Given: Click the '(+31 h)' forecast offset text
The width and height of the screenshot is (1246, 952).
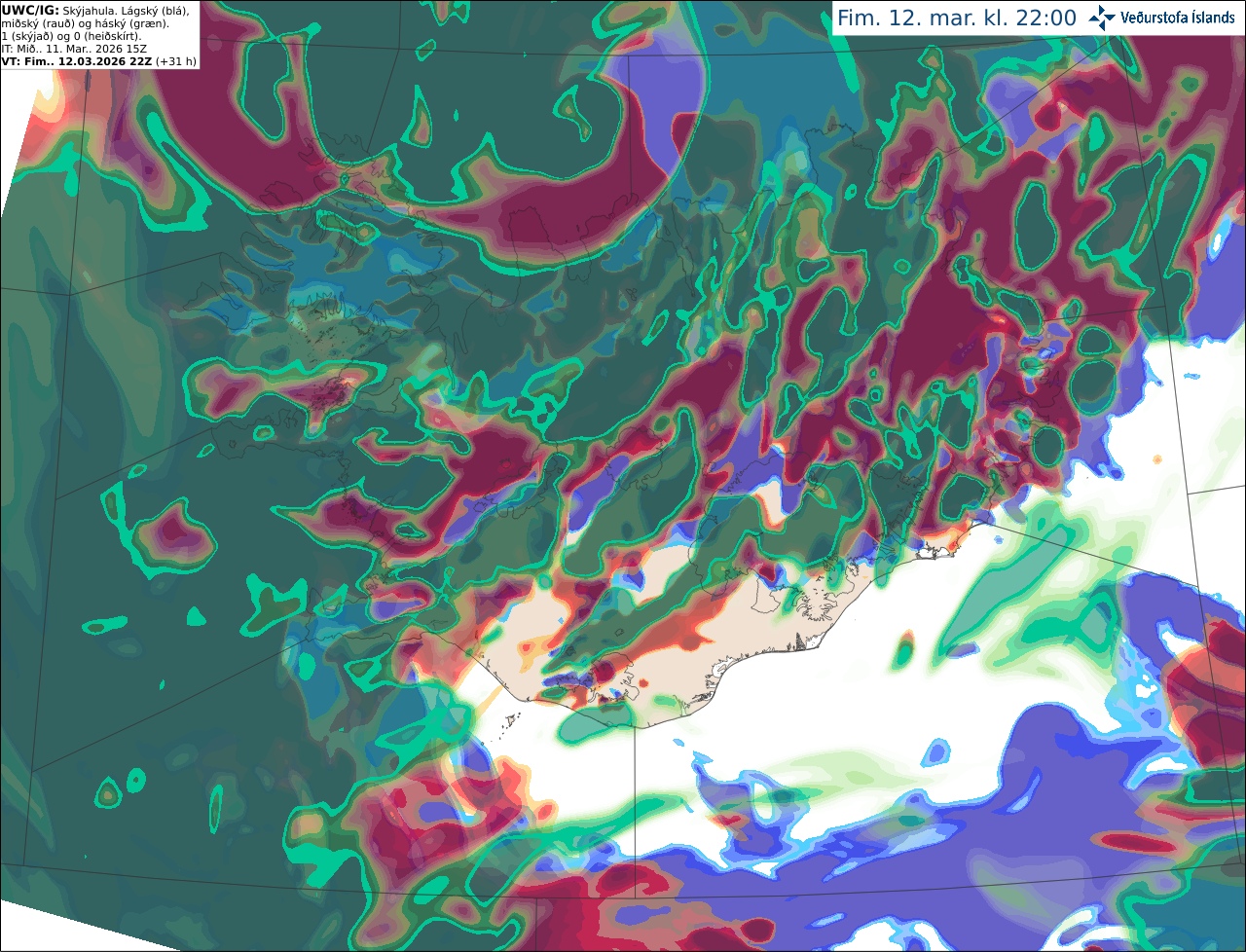Looking at the screenshot, I should (176, 61).
